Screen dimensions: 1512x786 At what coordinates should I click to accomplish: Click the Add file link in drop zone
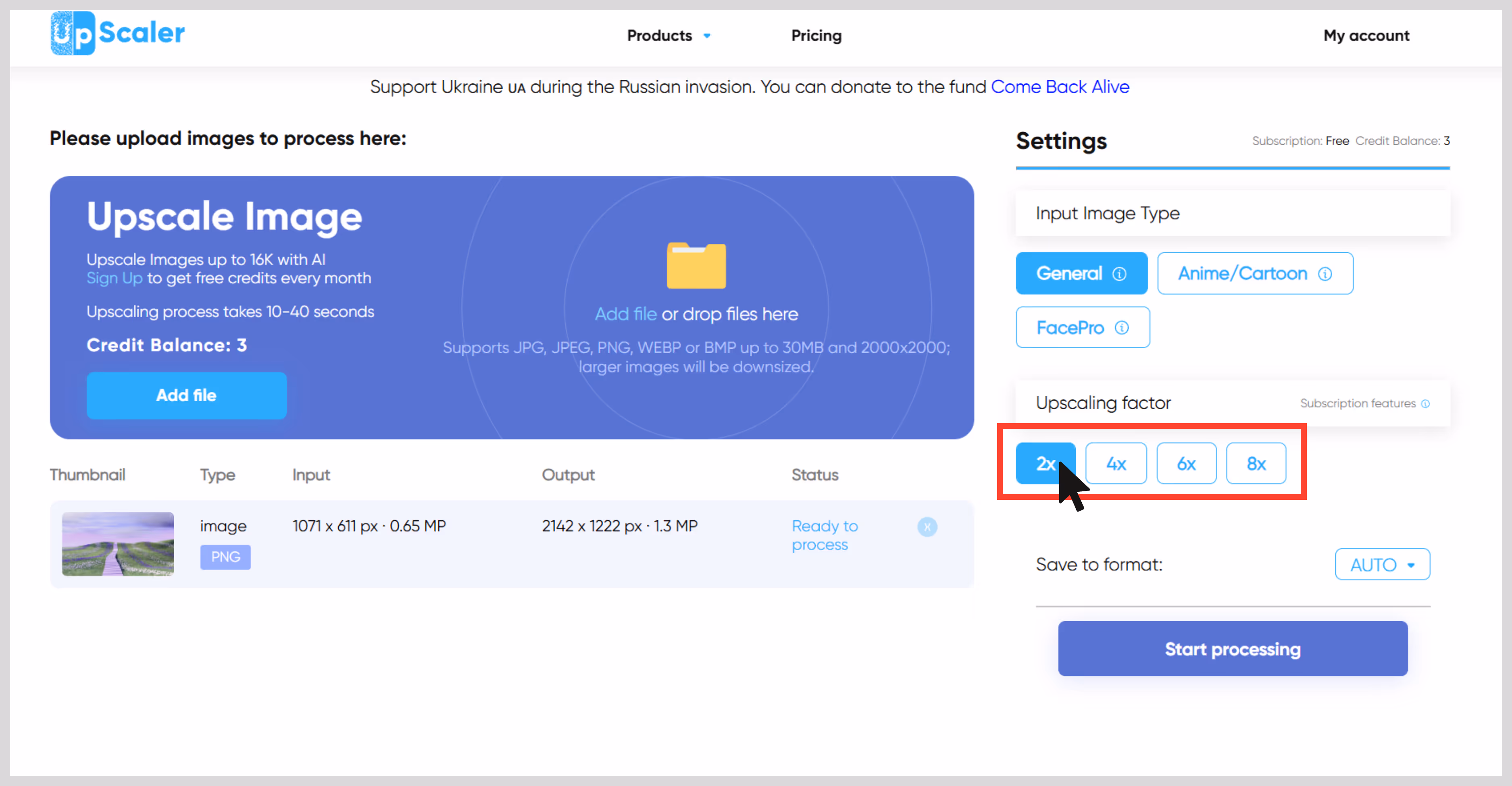(626, 314)
